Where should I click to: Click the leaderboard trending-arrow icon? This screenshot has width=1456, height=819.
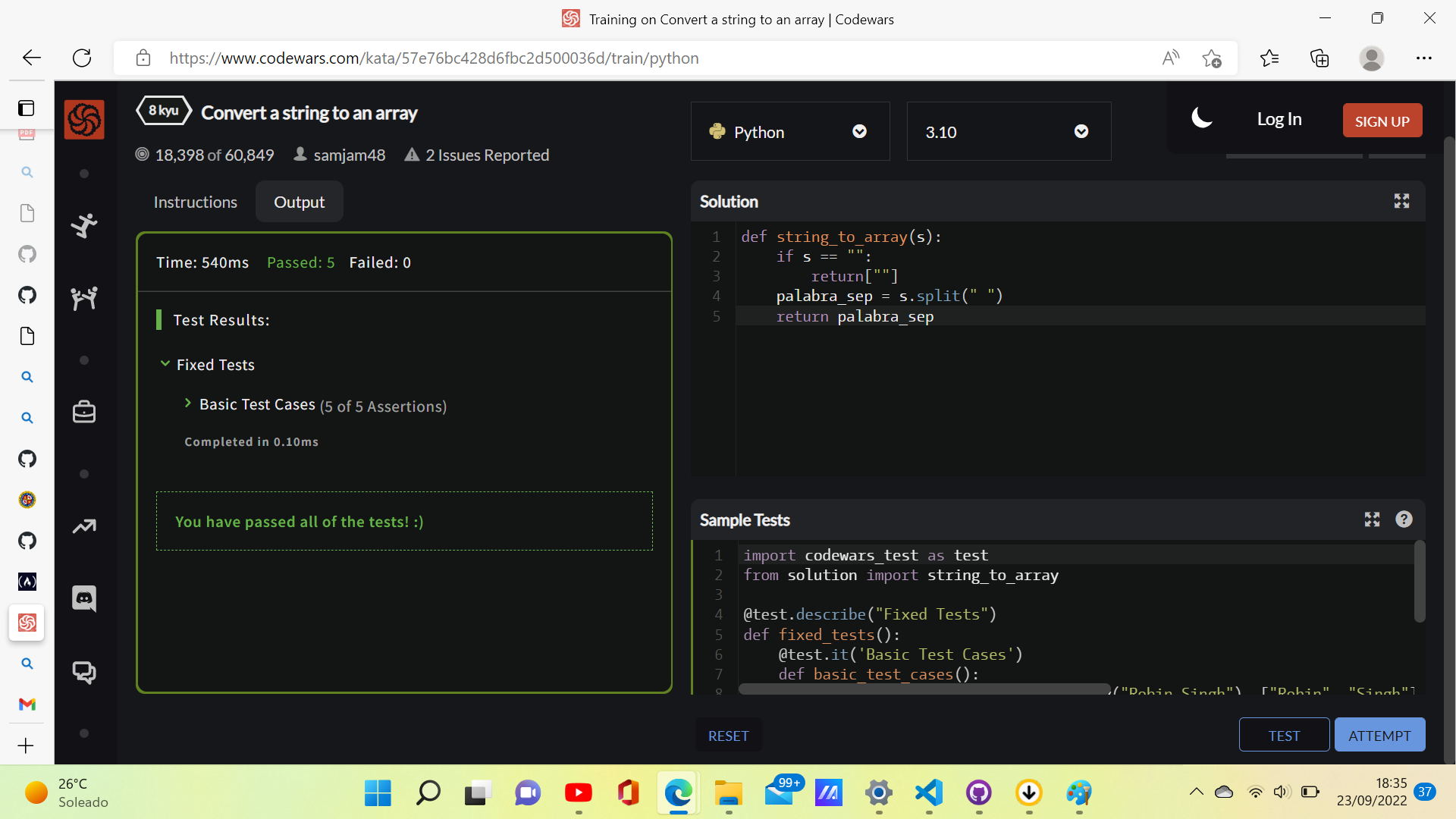pyautogui.click(x=83, y=526)
